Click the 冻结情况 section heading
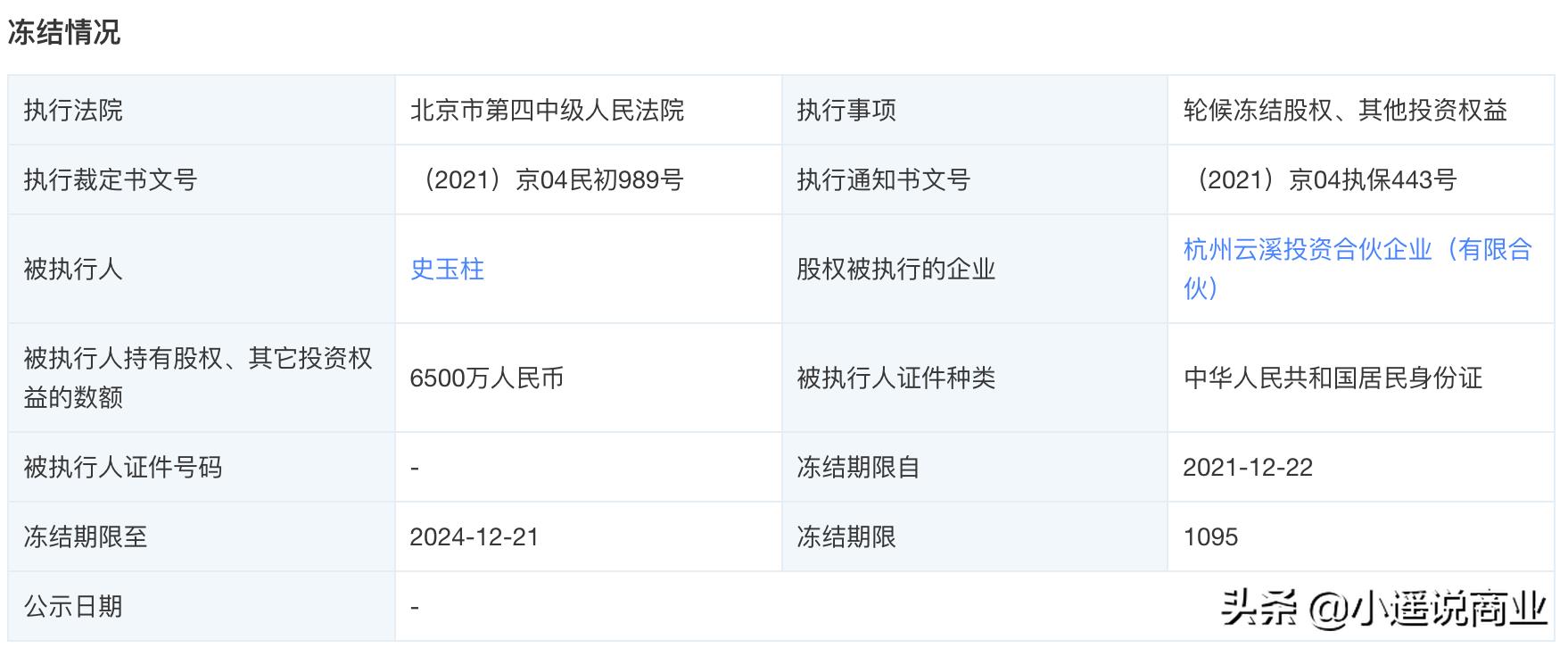Image resolution: width=1568 pixels, height=648 pixels. 64,33
